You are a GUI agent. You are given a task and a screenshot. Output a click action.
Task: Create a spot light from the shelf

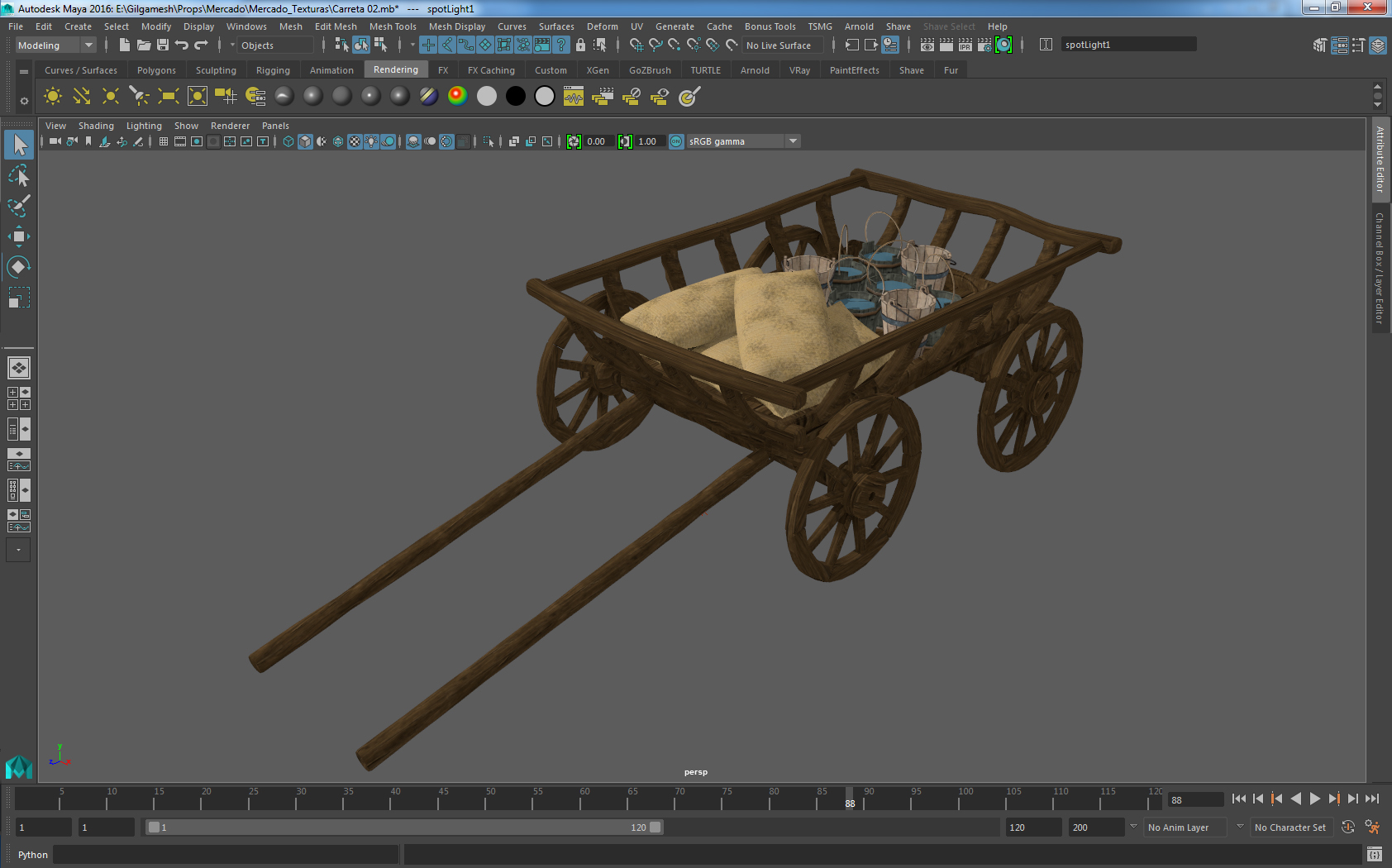(x=139, y=97)
